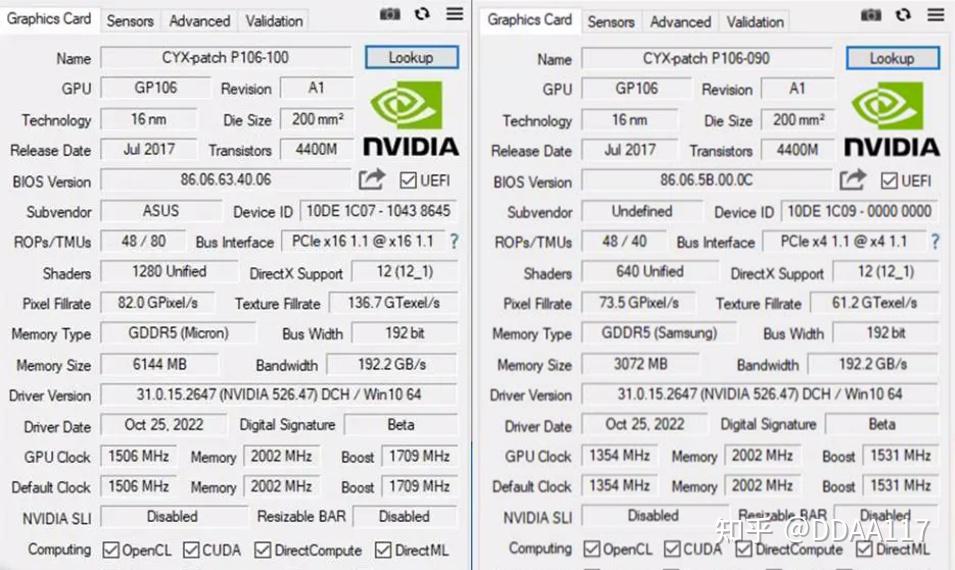Open Validation tab in the P106-090 window
955x570 pixels.
755,22
